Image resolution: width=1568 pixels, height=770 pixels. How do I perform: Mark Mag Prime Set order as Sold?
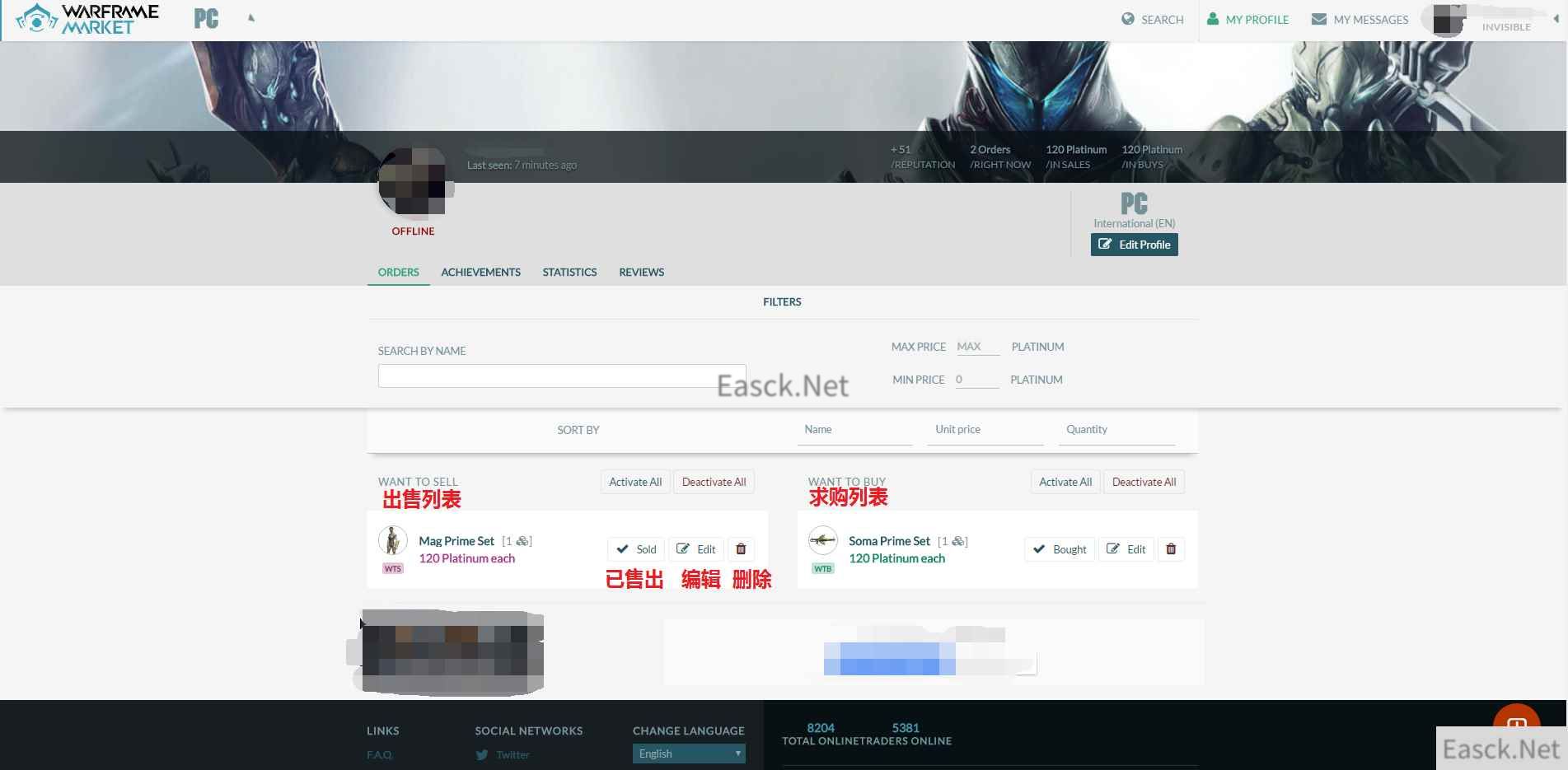(636, 549)
